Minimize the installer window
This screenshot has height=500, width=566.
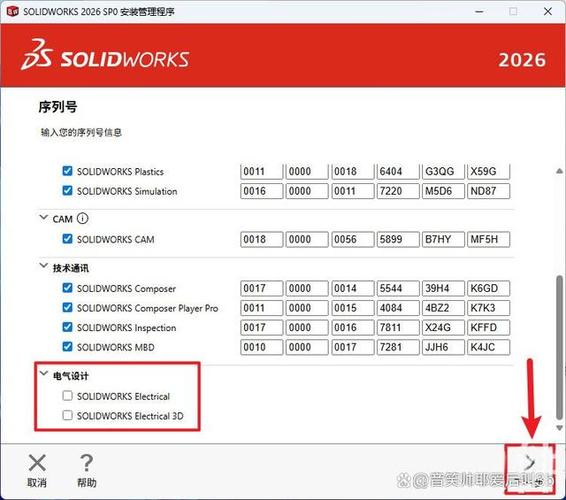point(479,12)
